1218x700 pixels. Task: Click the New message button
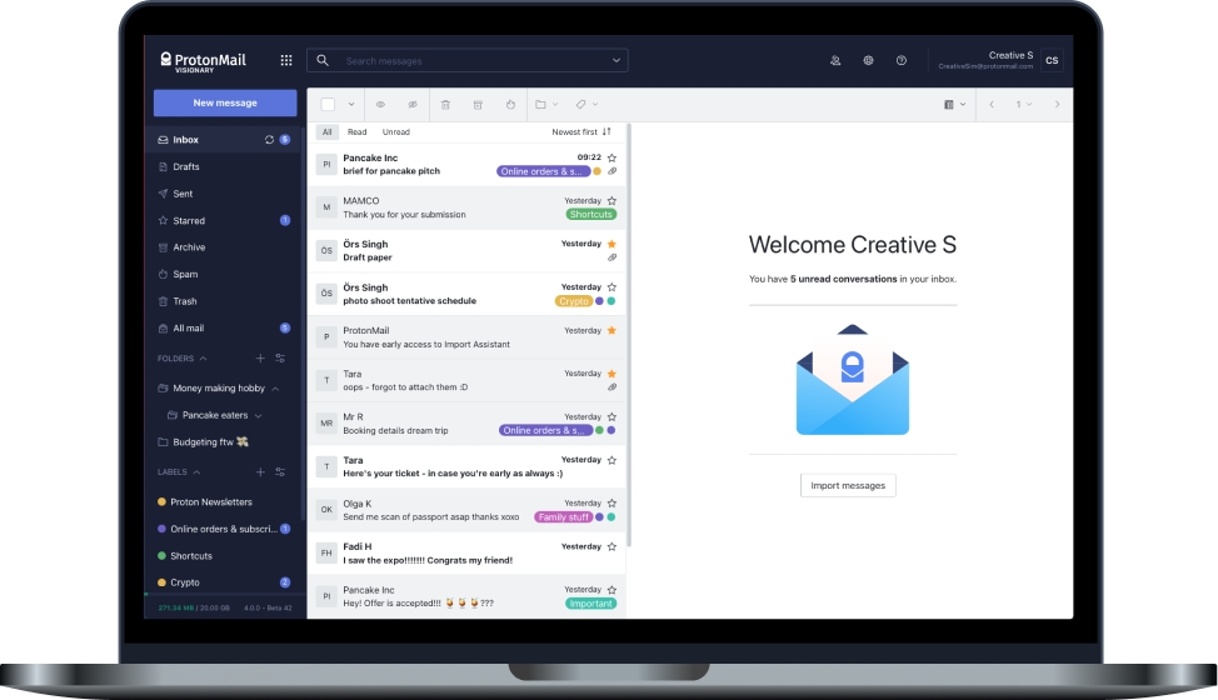224,103
